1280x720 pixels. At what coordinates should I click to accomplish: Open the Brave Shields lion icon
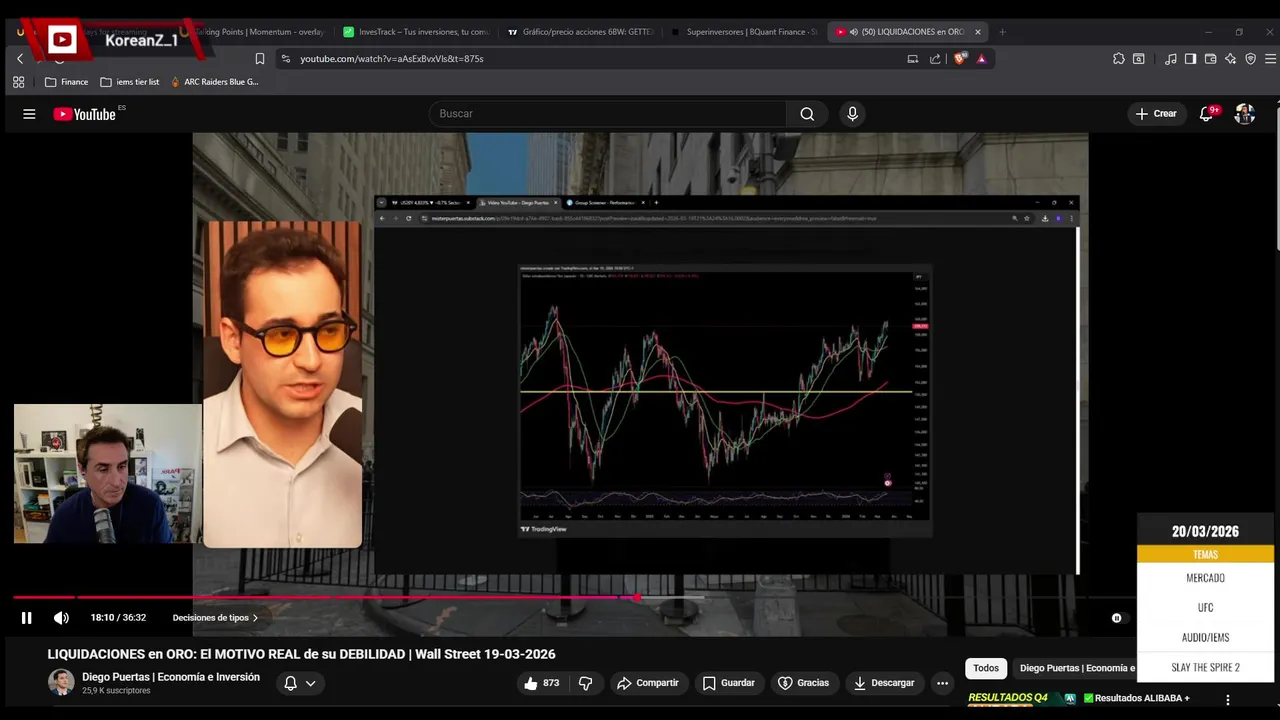click(960, 59)
